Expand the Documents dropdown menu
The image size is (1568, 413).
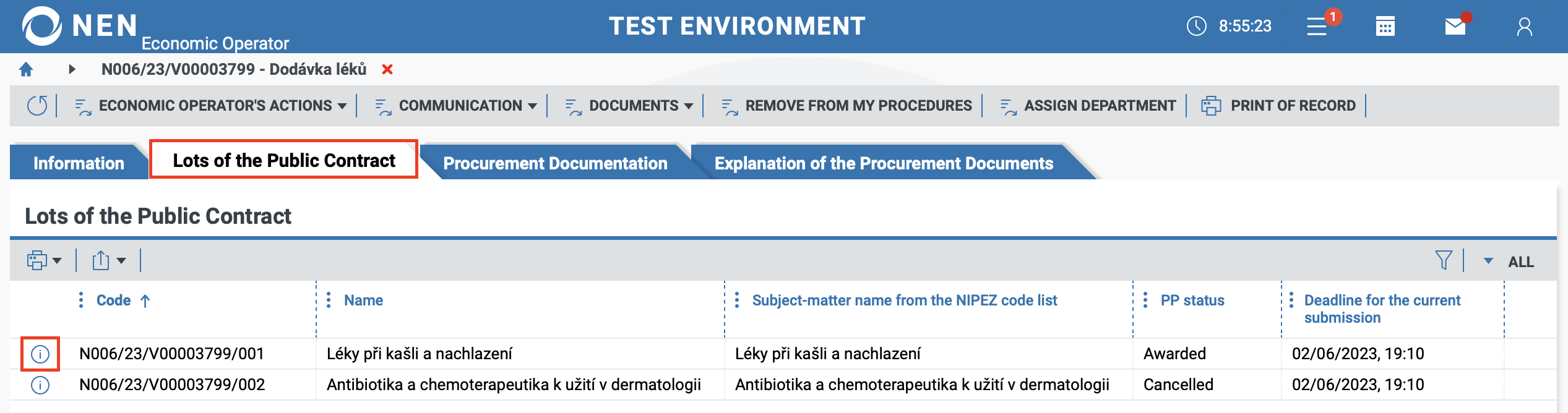coord(629,106)
